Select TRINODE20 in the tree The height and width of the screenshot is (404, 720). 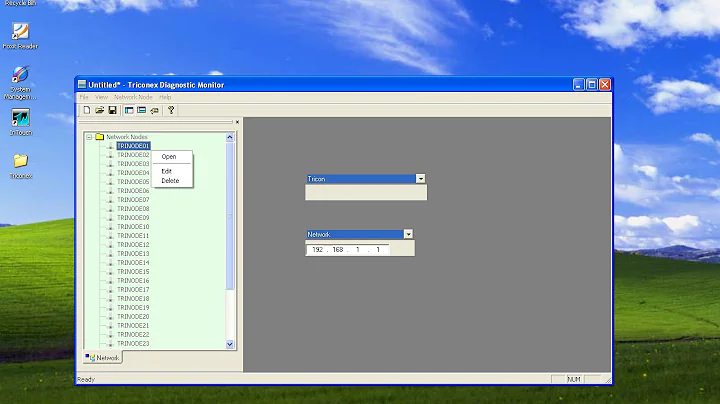pos(133,316)
